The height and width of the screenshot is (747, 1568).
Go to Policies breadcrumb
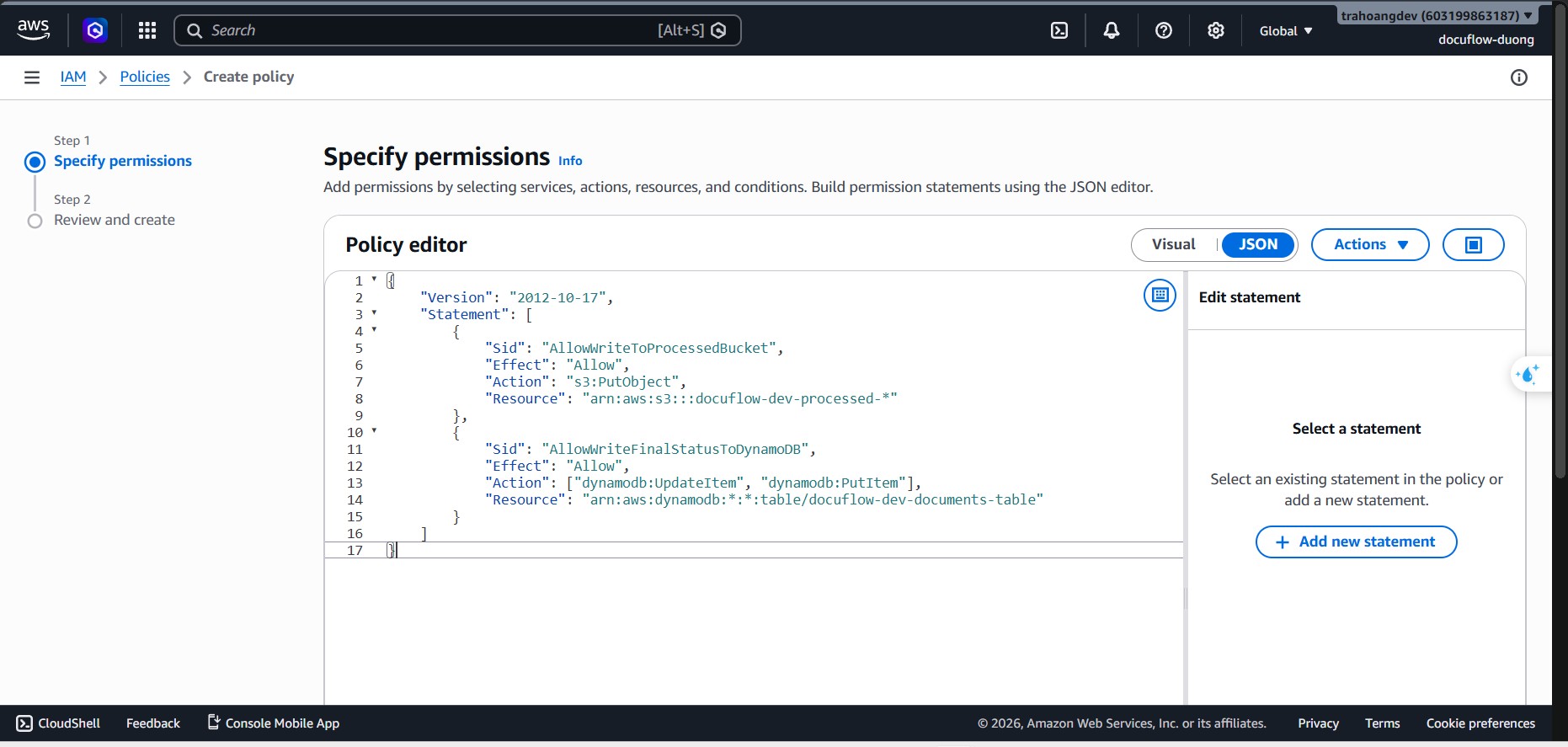(x=145, y=77)
